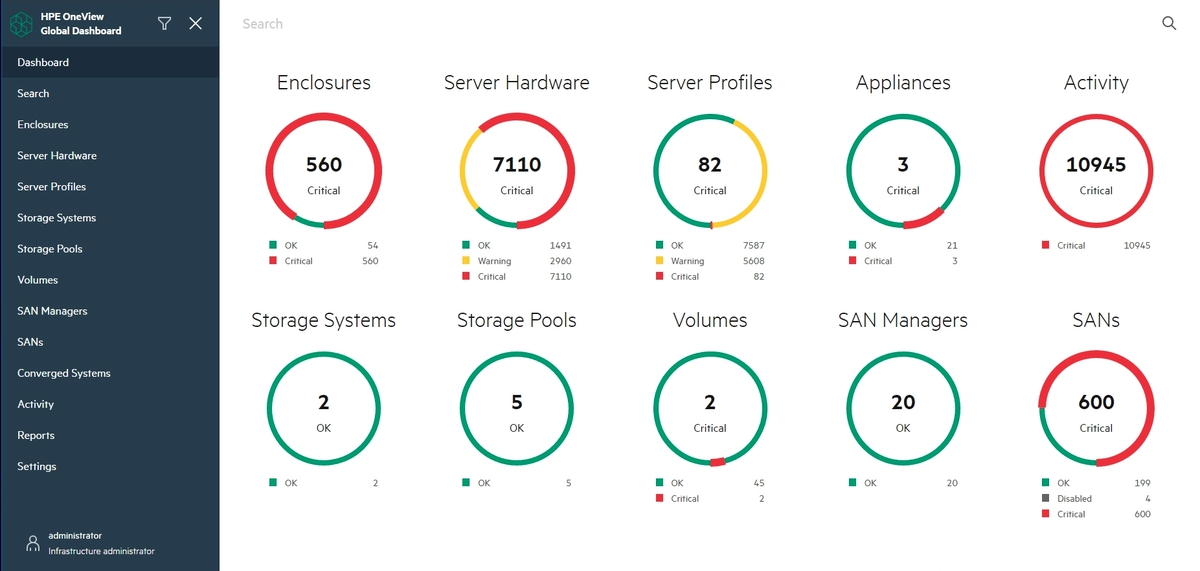Click the Enclosures 560 Critical donut chart
Viewport: 1200px width, 571px height.
324,171
